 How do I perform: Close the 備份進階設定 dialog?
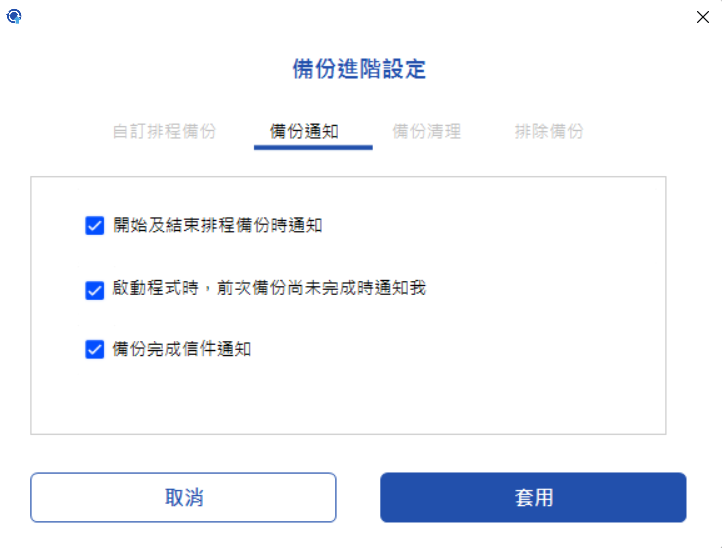(703, 17)
